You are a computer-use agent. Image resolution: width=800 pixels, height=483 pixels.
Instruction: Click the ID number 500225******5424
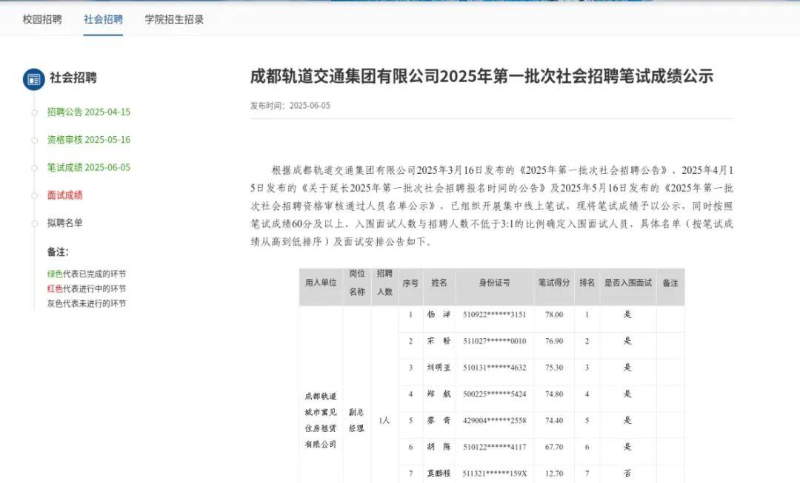pos(494,394)
